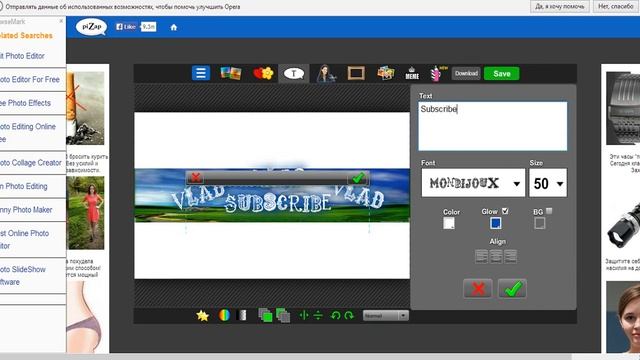Click the green Save button
The image size is (640, 360).
point(502,73)
